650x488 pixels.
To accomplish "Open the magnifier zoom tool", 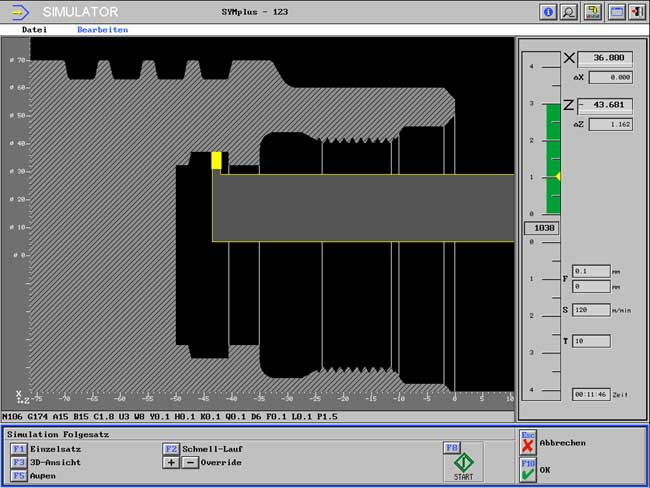I will click(569, 12).
